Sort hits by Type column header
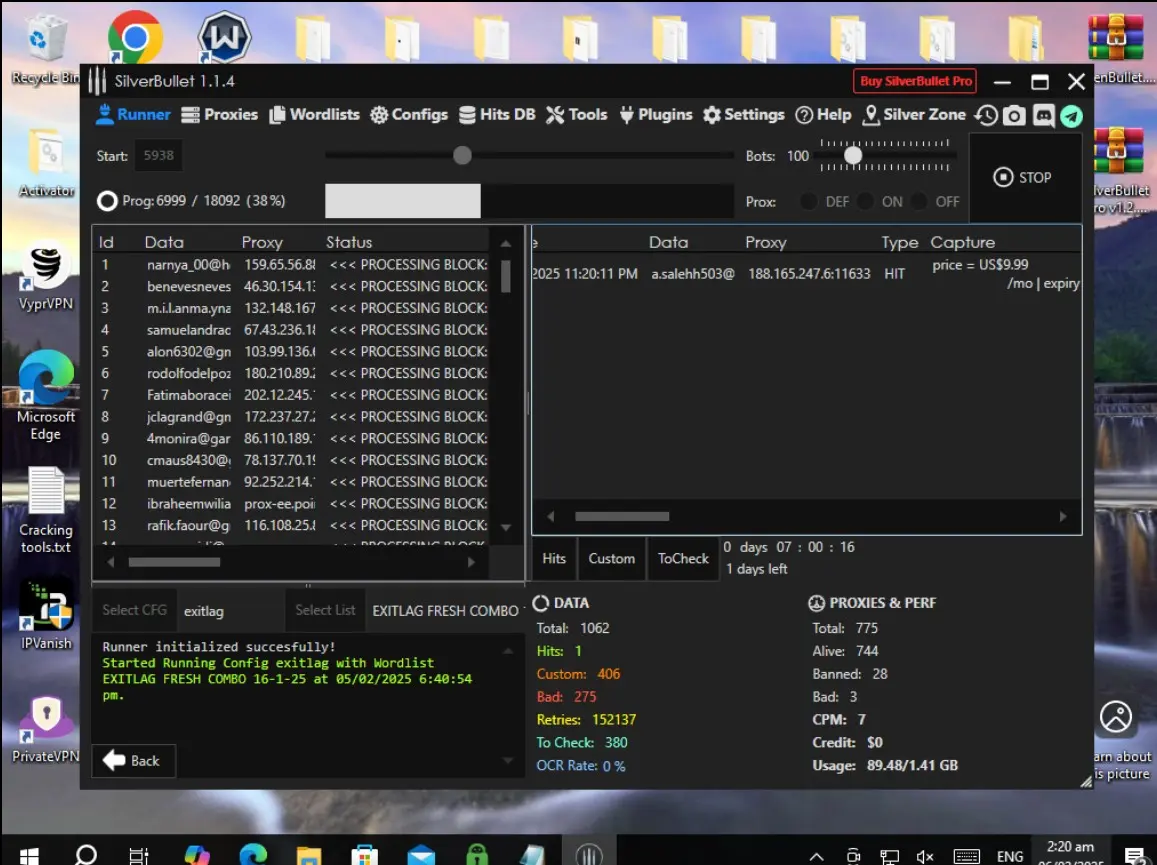1157x865 pixels. [x=899, y=242]
